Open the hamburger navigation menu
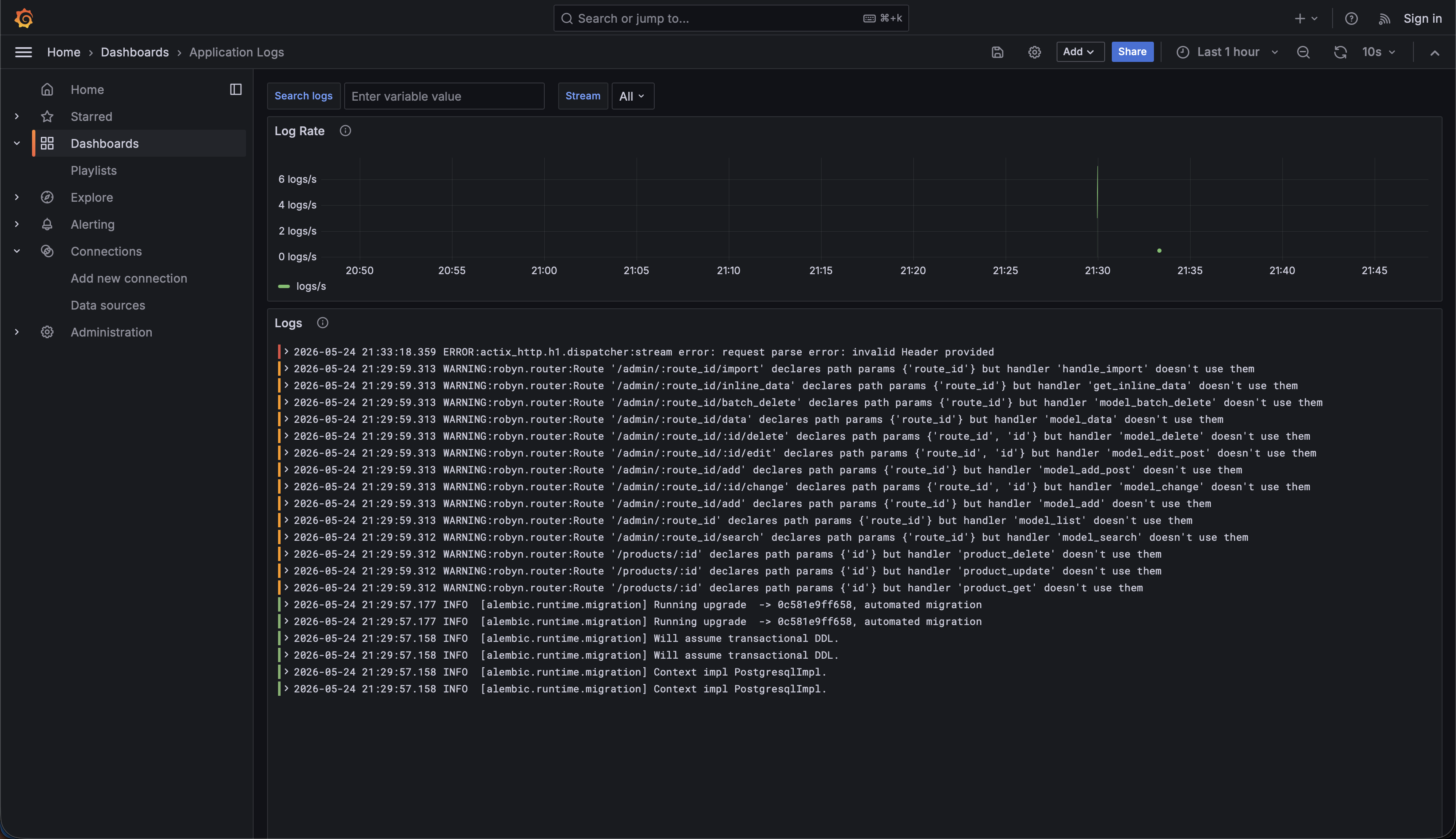Viewport: 1456px width, 839px height. pyautogui.click(x=23, y=52)
